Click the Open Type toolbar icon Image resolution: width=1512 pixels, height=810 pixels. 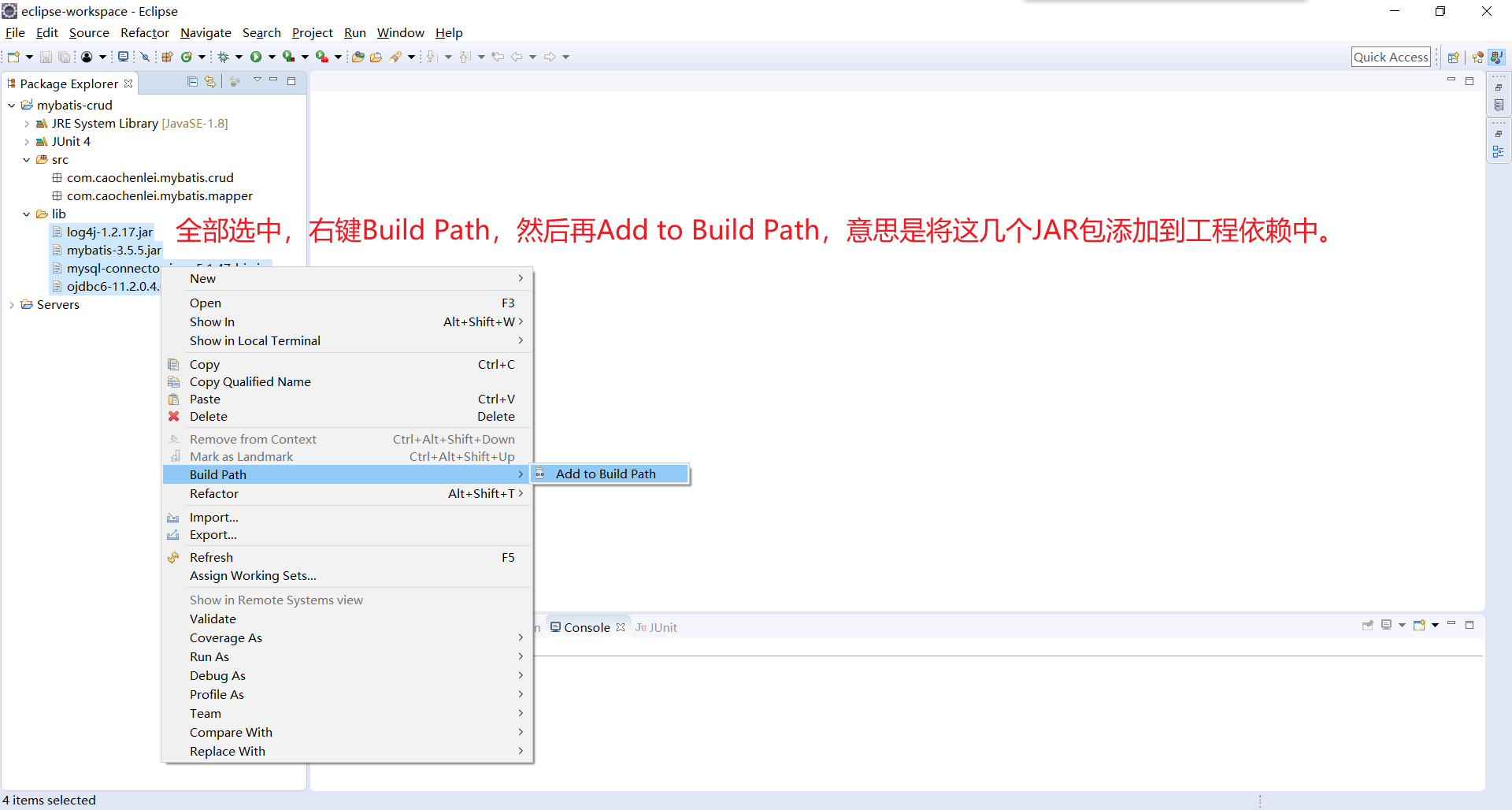(x=358, y=57)
